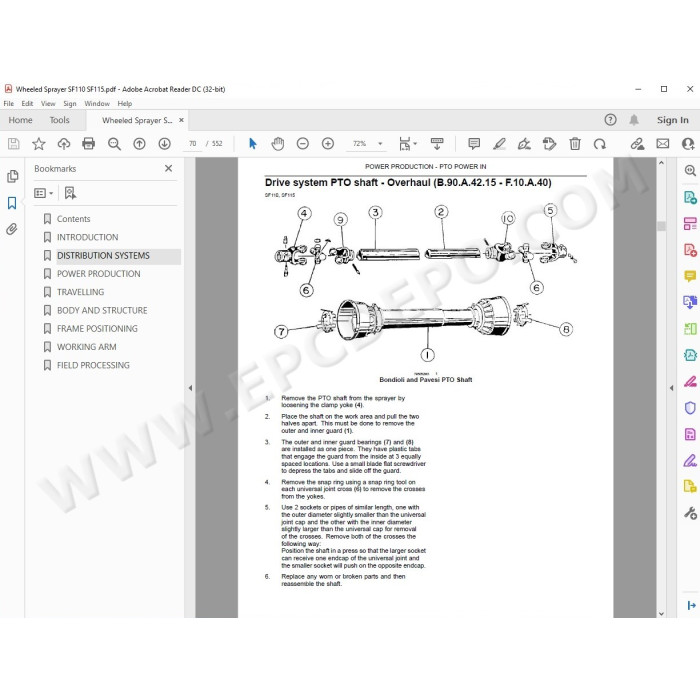Click the stamp tool icon

click(549, 144)
